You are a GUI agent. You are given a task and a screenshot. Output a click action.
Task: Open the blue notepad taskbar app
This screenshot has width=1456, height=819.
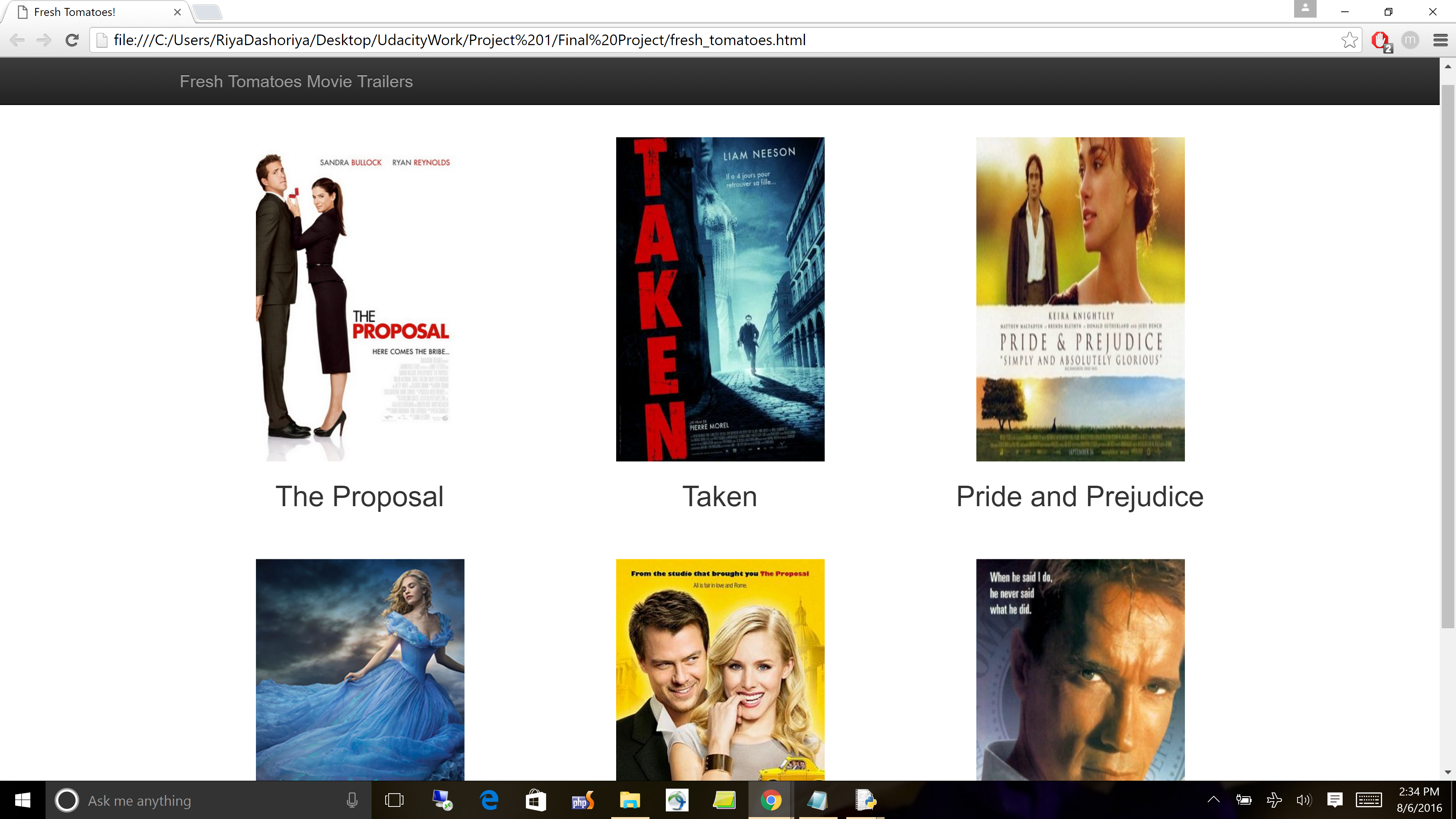click(817, 800)
